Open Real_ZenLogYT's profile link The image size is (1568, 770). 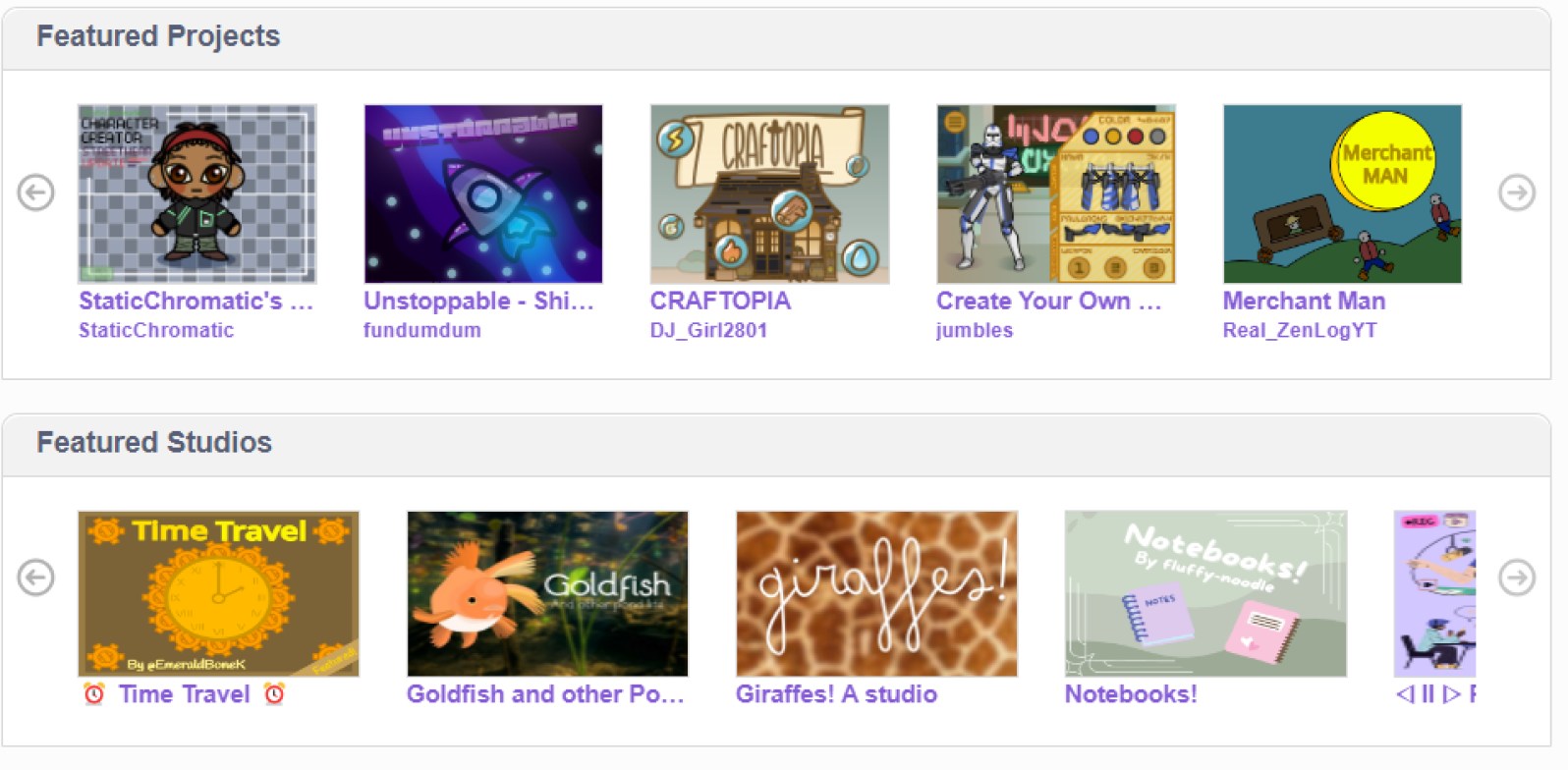(1300, 330)
